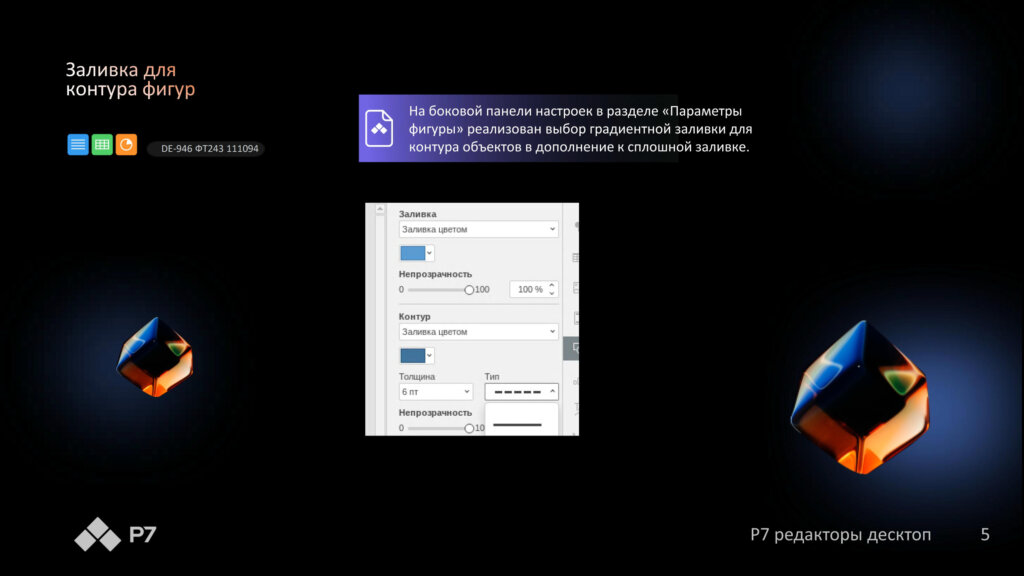
Task: Click the orange presentation editor icon
Action: pyautogui.click(x=126, y=145)
